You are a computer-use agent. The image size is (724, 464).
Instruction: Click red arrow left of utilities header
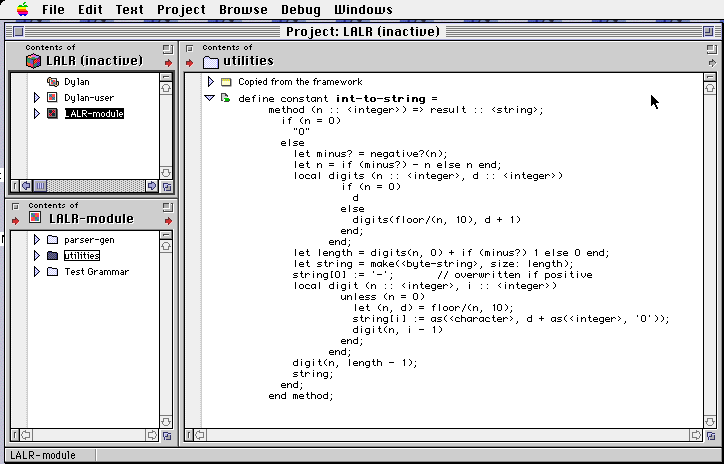tap(189, 63)
